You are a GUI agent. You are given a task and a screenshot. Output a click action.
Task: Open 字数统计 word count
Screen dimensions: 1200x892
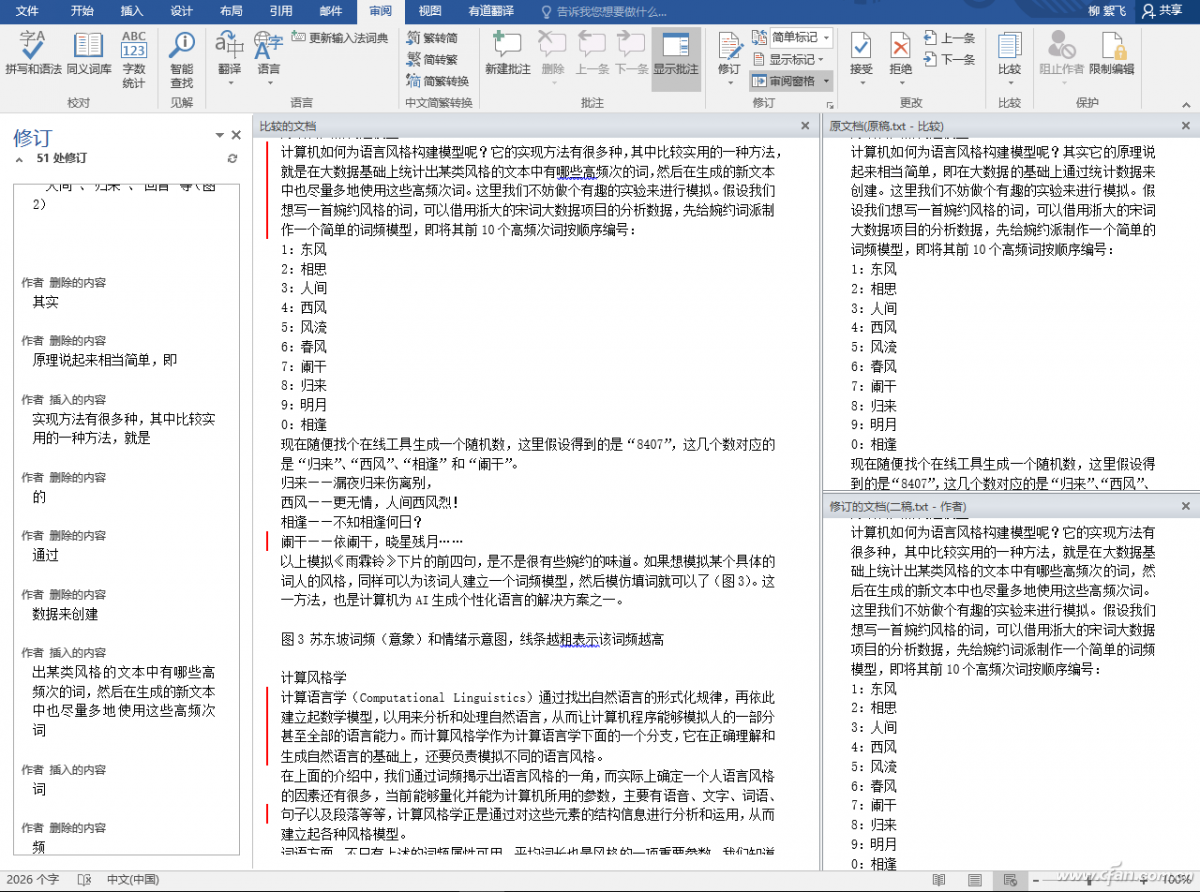coord(134,59)
